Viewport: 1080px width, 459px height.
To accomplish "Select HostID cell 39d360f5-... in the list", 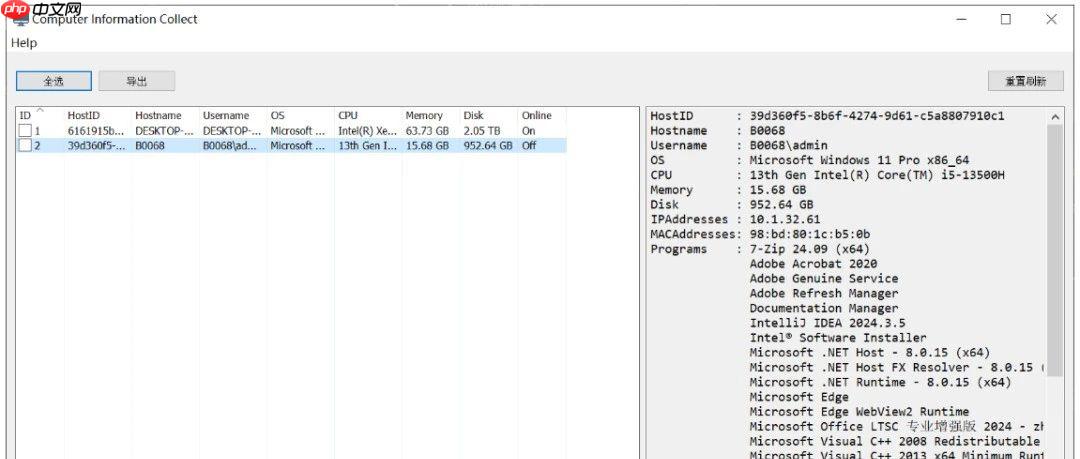I will pyautogui.click(x=96, y=145).
